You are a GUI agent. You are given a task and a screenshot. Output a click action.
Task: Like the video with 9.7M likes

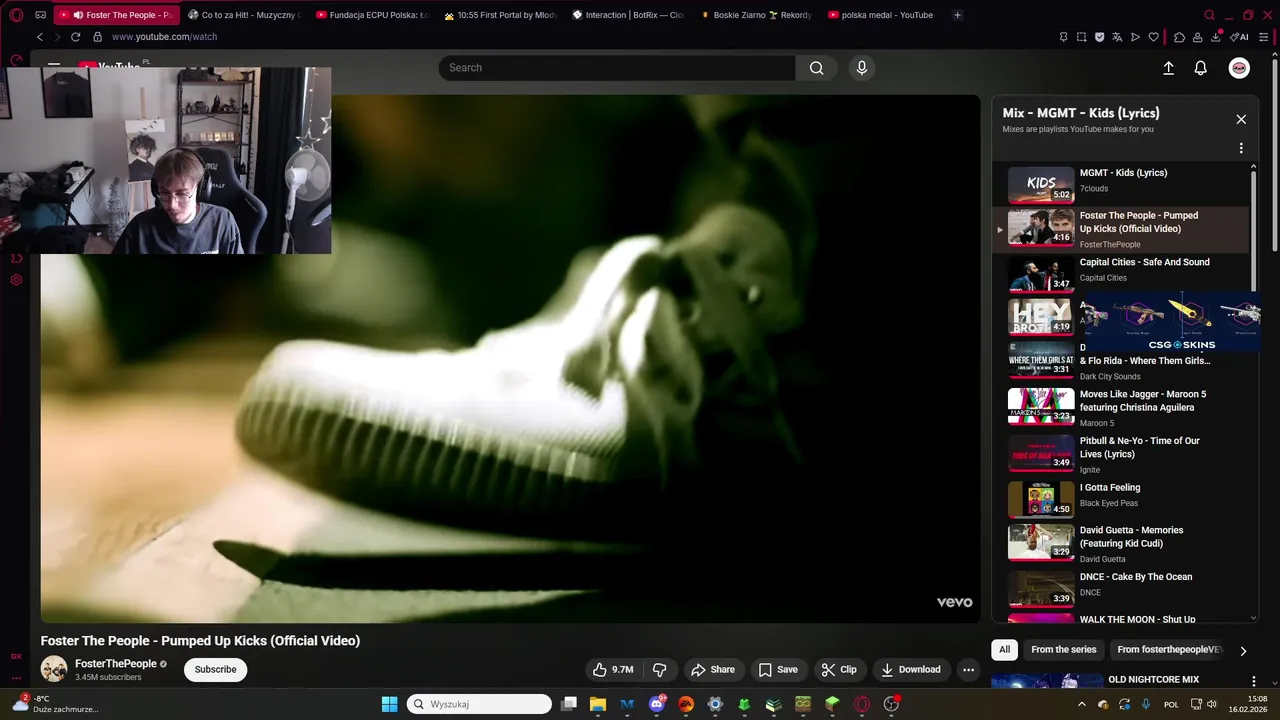click(612, 670)
